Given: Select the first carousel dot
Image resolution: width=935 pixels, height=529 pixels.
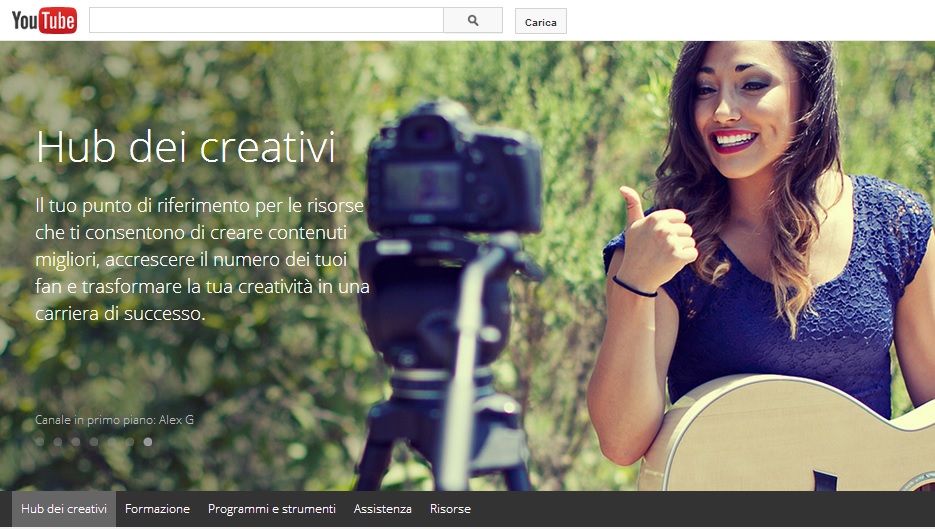Looking at the screenshot, I should pos(40,441).
